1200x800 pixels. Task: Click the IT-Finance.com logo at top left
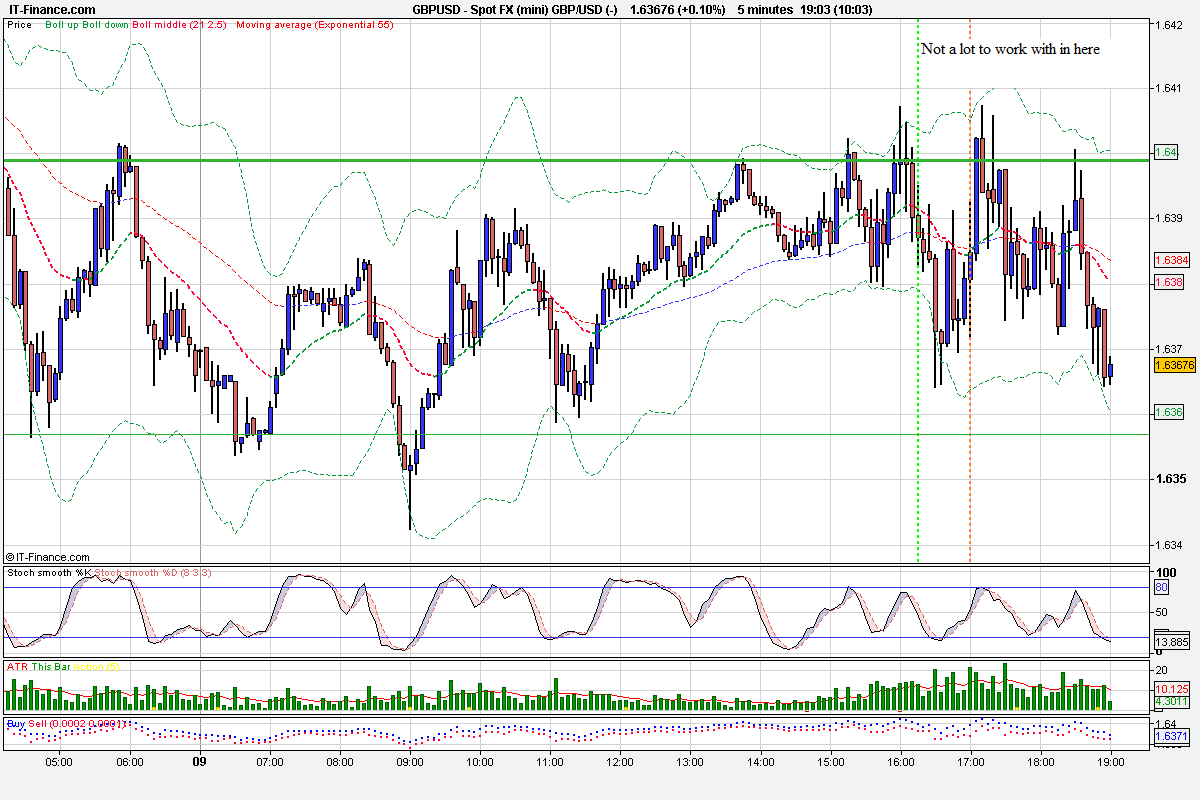50,9
